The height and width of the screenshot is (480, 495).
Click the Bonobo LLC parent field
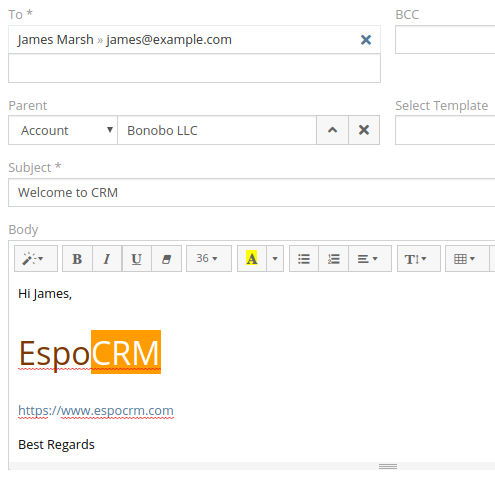tap(217, 130)
